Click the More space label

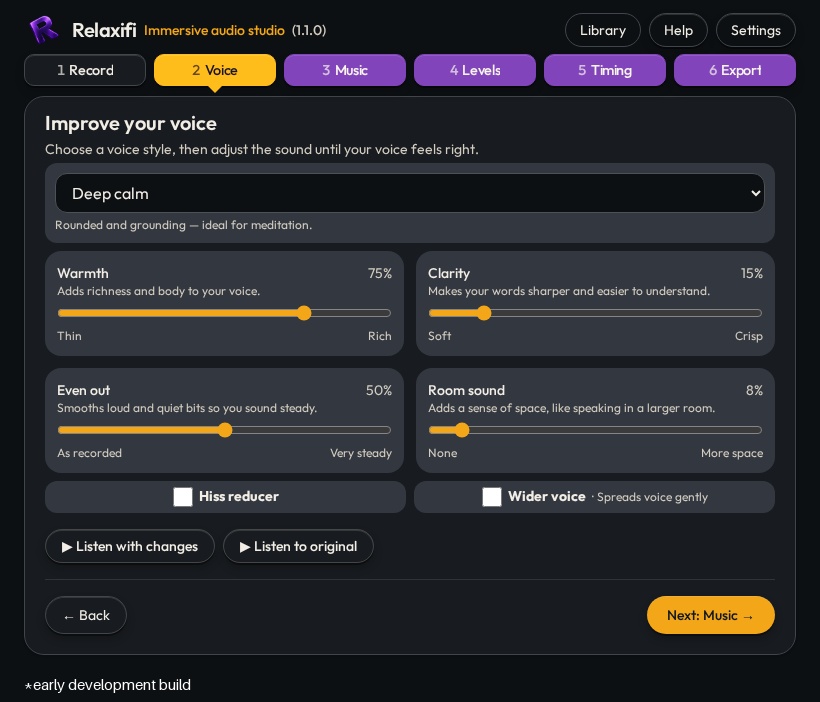[x=732, y=453]
